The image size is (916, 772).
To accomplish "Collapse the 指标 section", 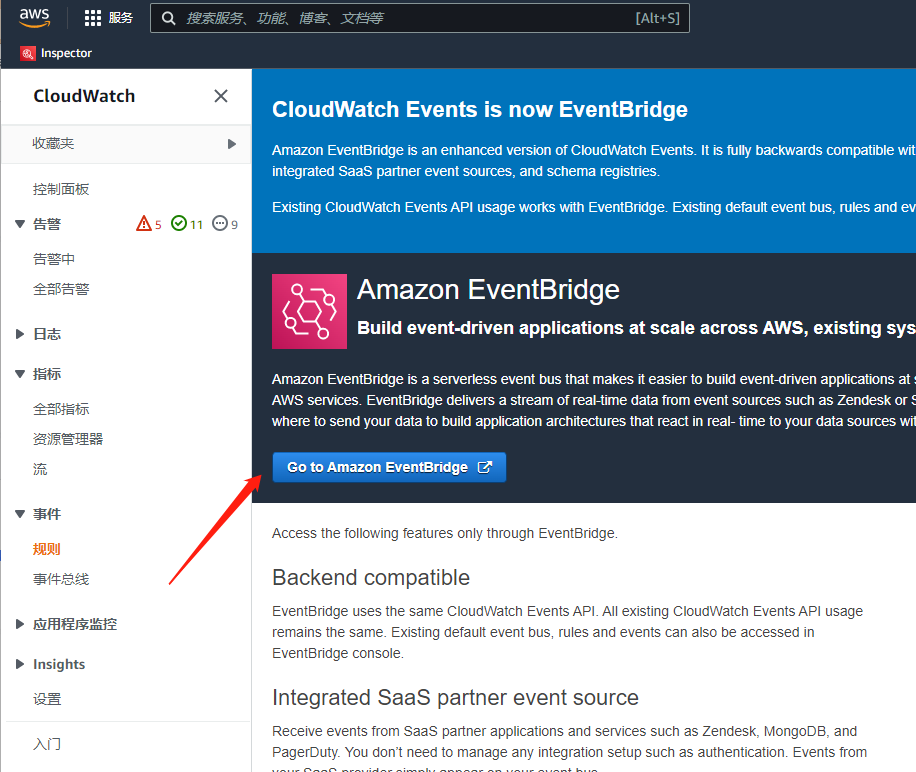I will point(20,374).
